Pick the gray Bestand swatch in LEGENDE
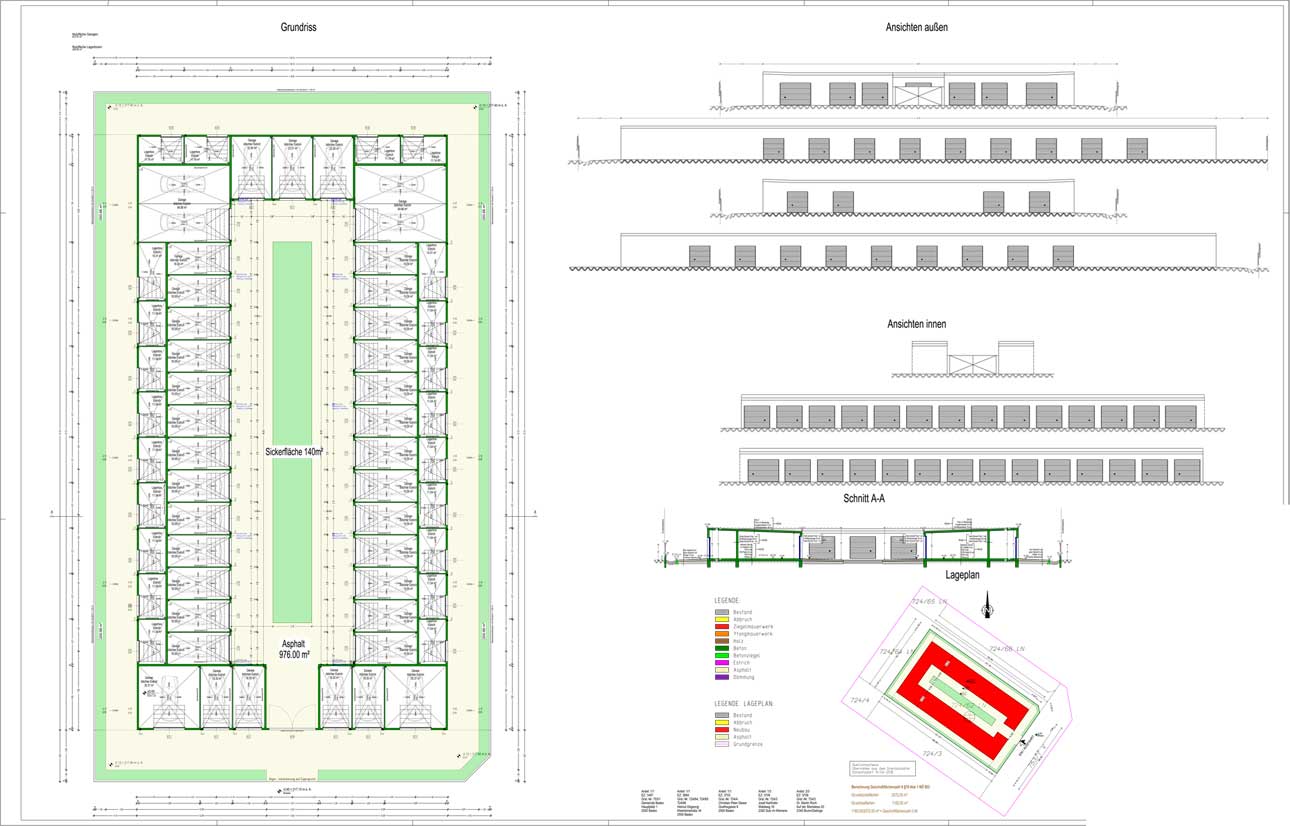 pyautogui.click(x=722, y=612)
